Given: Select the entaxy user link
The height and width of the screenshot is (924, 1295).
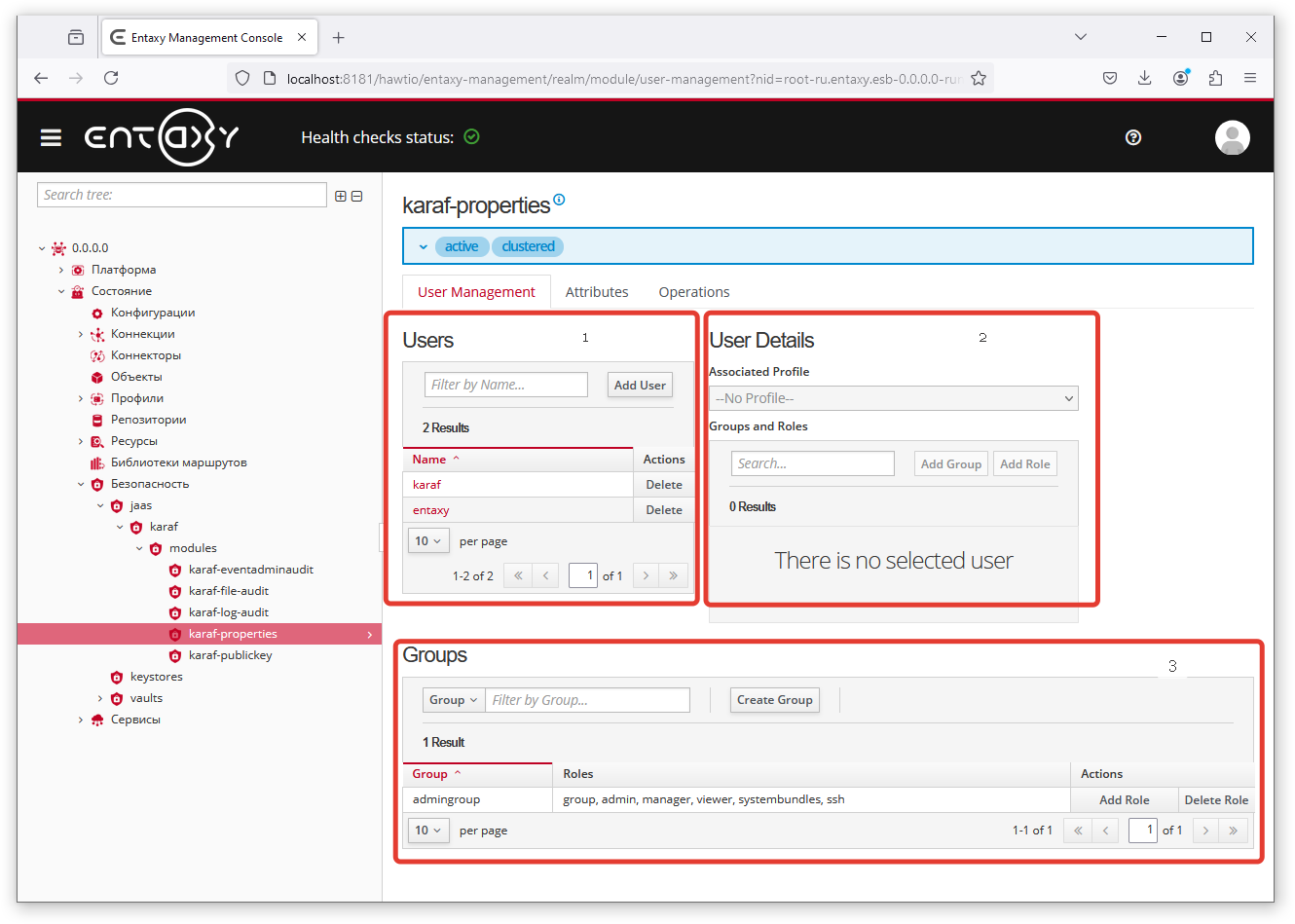Looking at the screenshot, I should 430,510.
